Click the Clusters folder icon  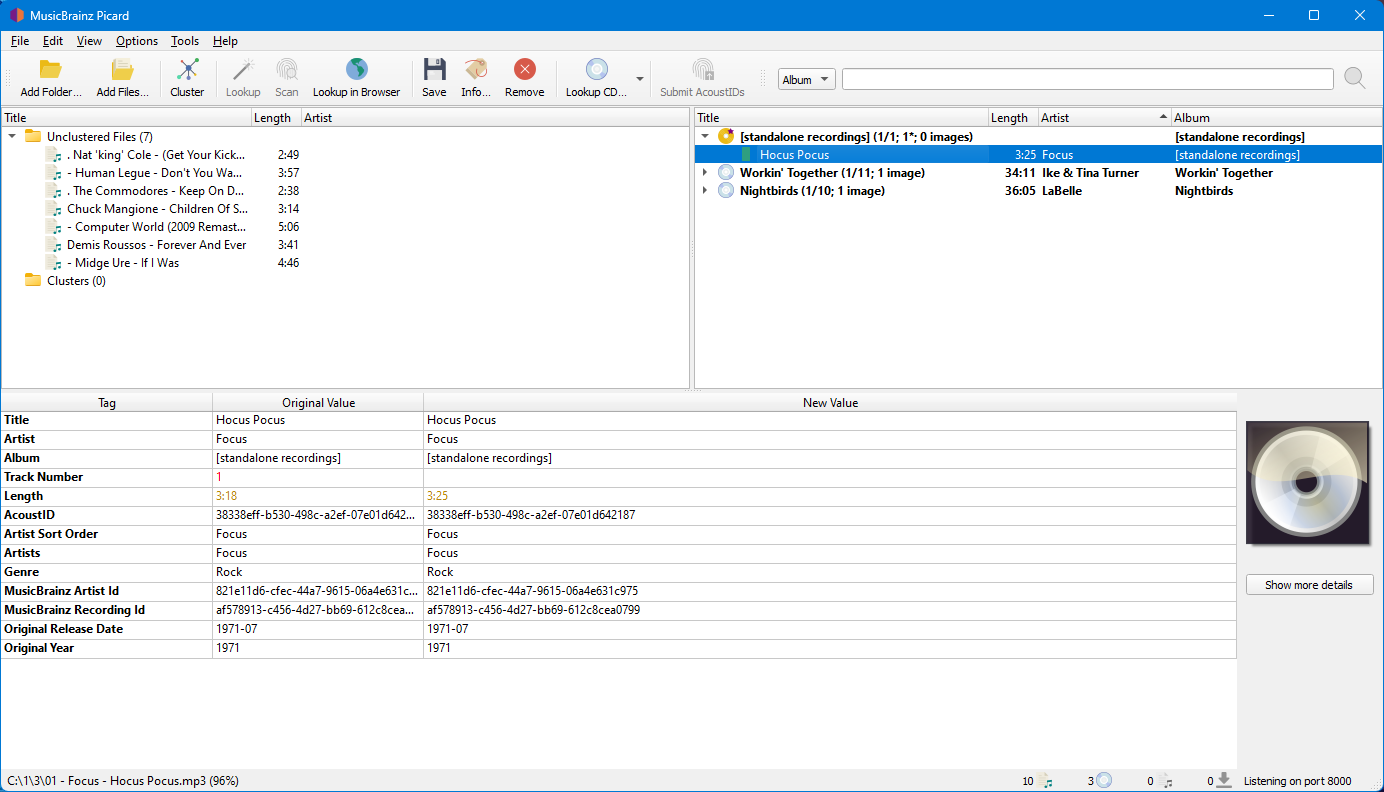point(33,280)
